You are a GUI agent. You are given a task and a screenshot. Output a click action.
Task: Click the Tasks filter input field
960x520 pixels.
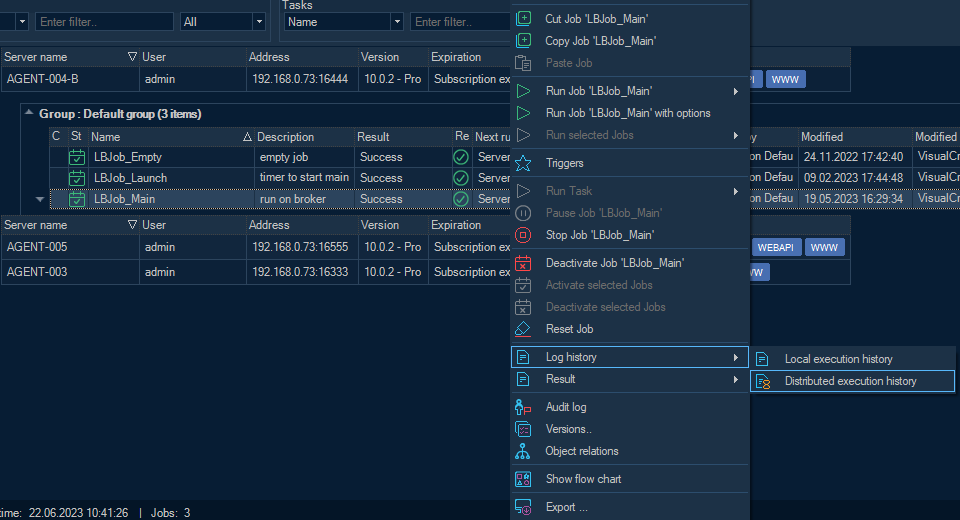[x=458, y=21]
